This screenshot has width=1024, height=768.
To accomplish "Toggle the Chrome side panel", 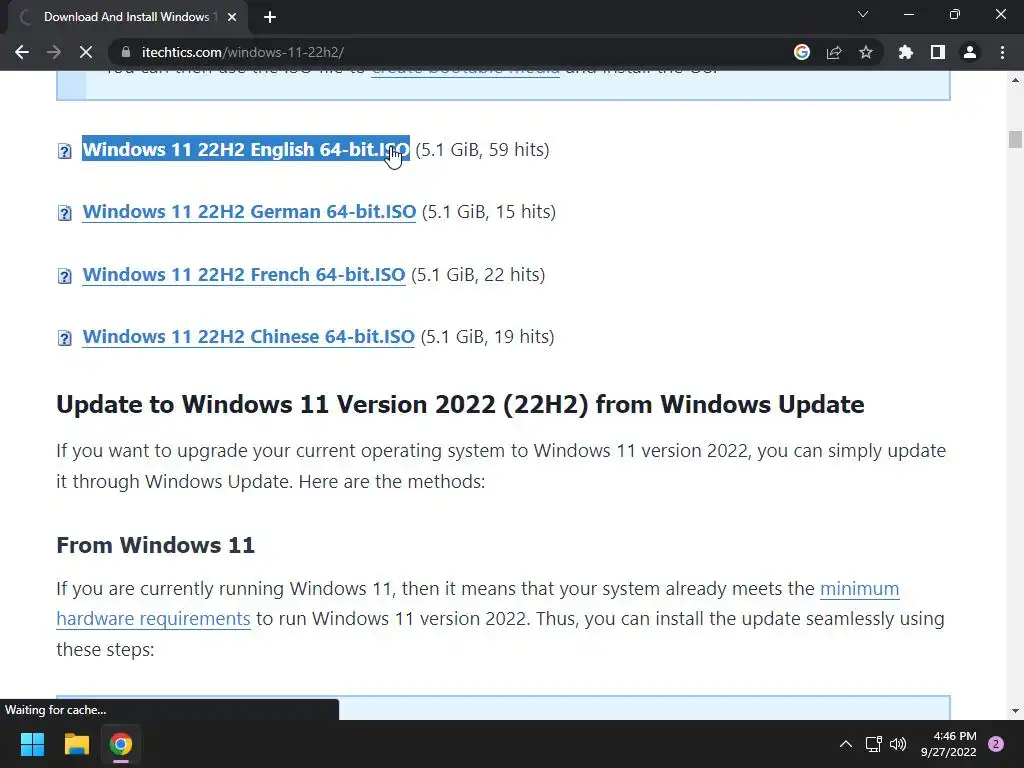I will tap(938, 52).
